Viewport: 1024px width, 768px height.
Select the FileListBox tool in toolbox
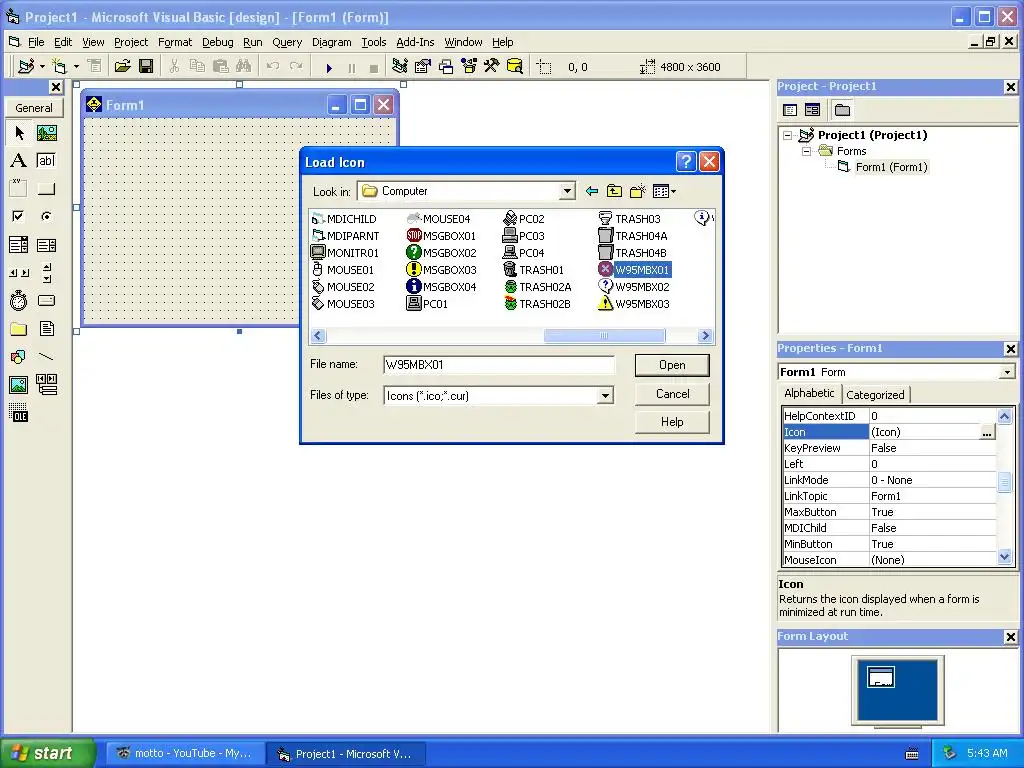pos(46,328)
